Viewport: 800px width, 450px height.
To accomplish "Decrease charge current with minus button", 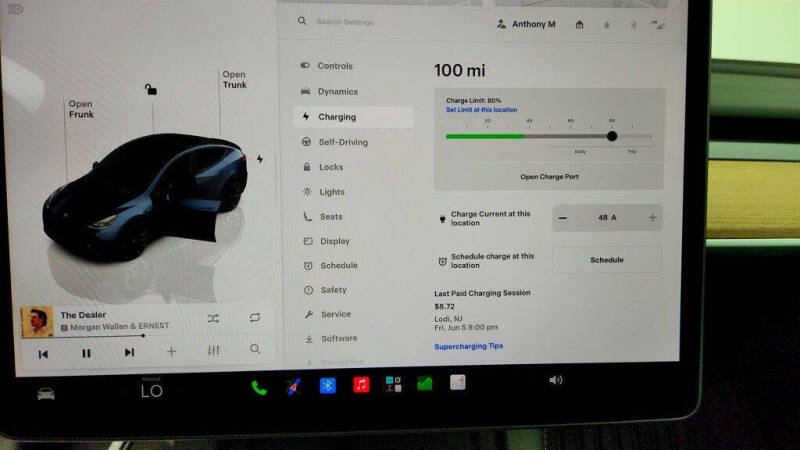I will (x=562, y=218).
